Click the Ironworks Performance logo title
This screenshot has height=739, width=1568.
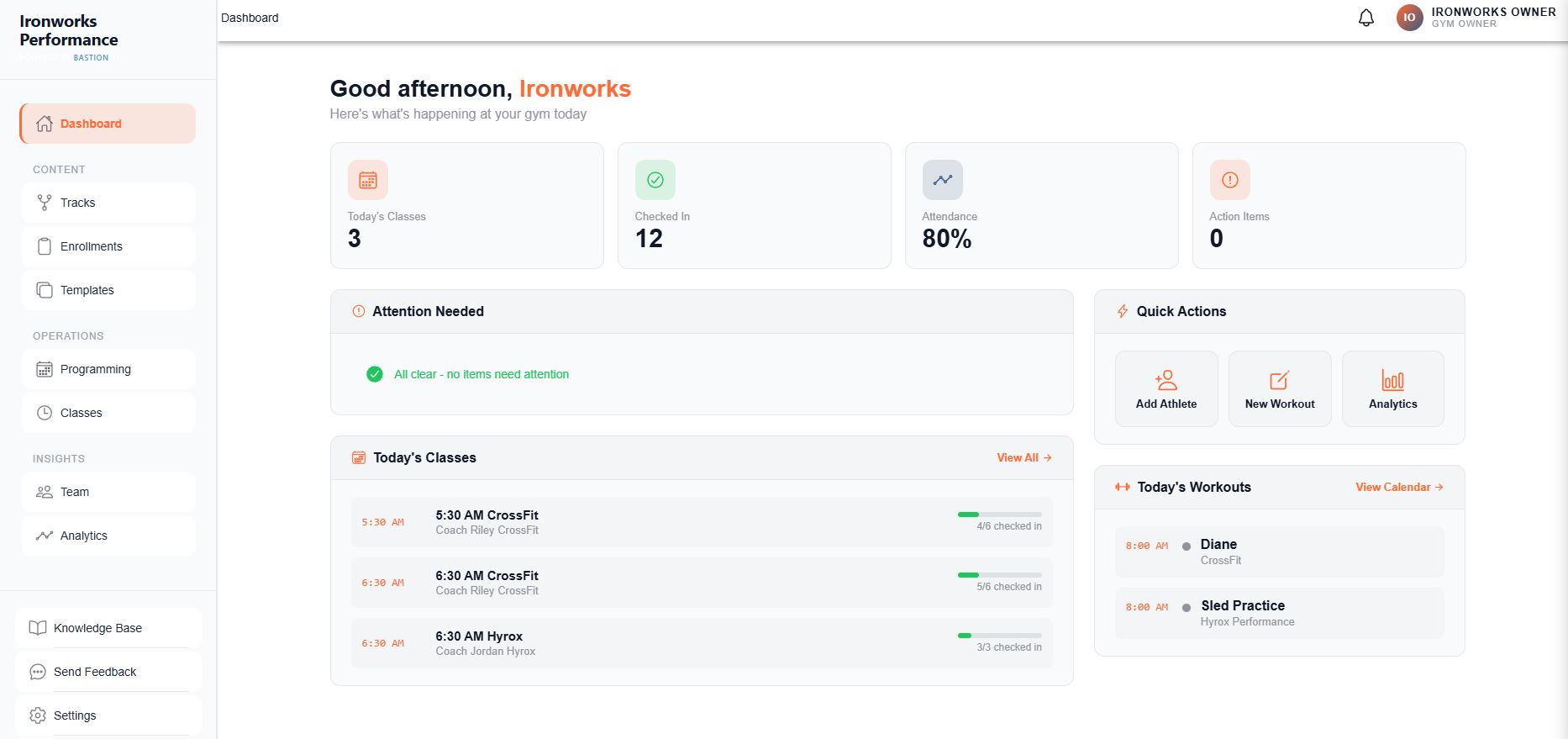[69, 30]
